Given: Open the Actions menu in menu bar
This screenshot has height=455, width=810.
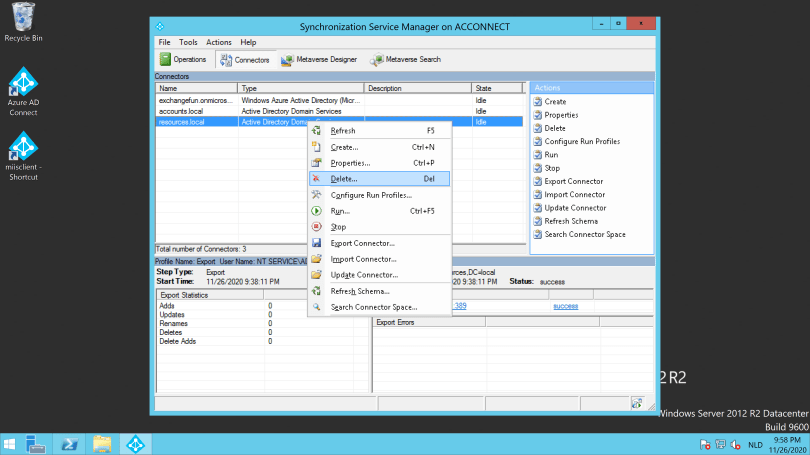Looking at the screenshot, I should (218, 43).
